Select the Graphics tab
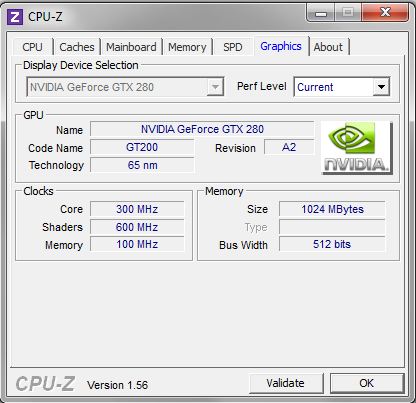 [x=281, y=46]
